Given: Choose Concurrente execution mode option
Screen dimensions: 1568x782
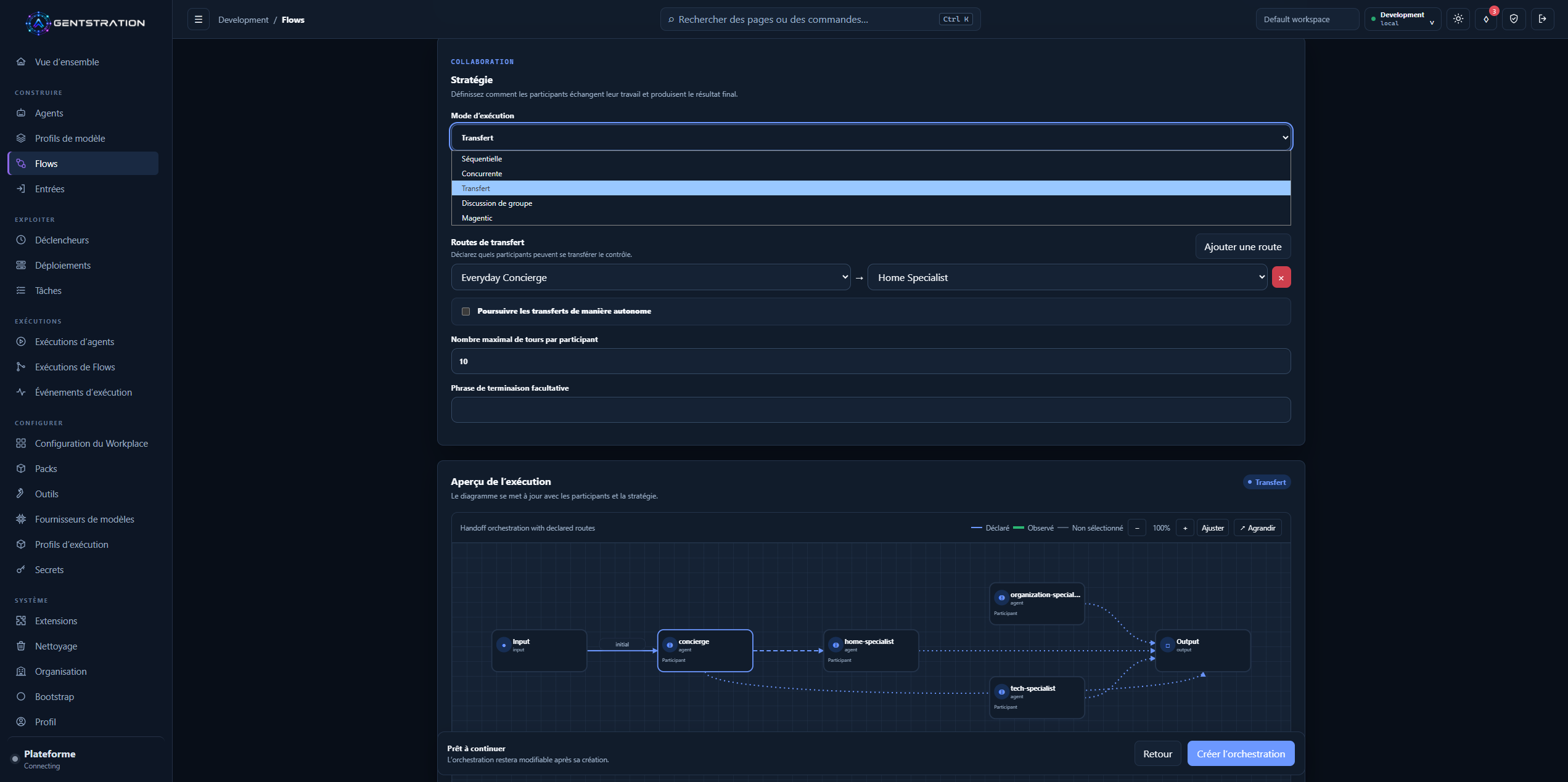Looking at the screenshot, I should coord(871,173).
